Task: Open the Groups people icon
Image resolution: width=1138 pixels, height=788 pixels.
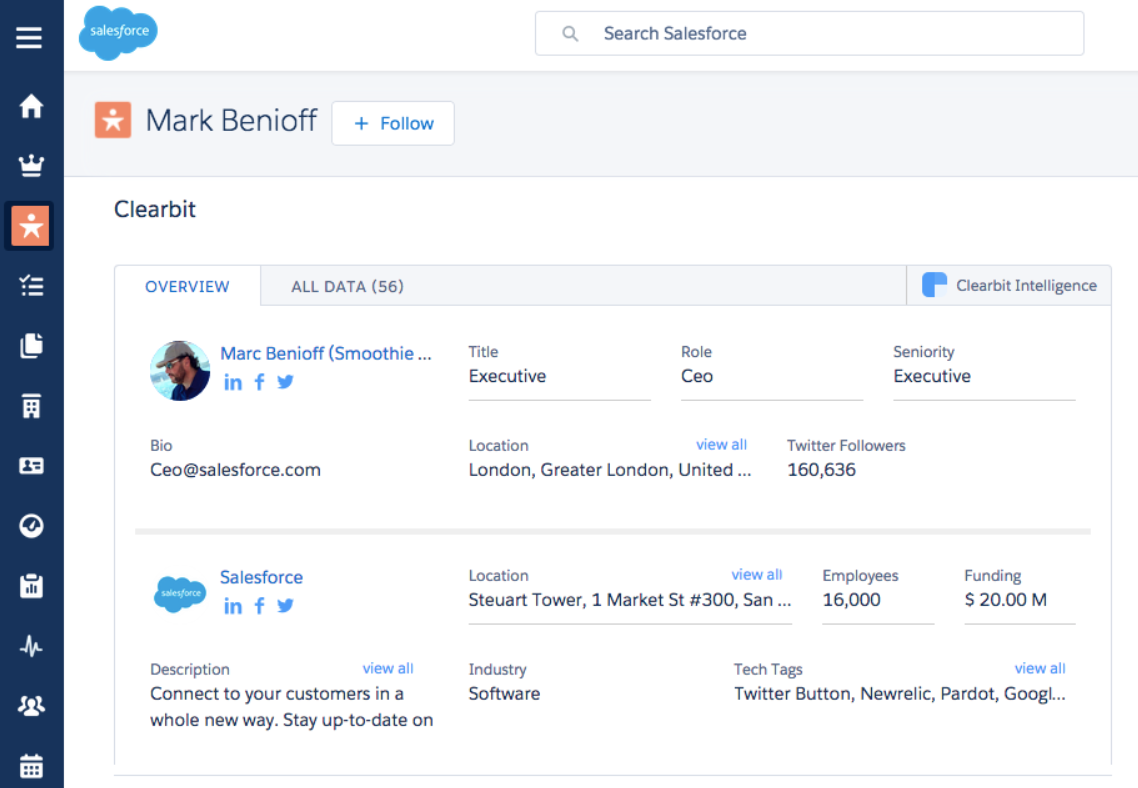Action: coord(30,705)
